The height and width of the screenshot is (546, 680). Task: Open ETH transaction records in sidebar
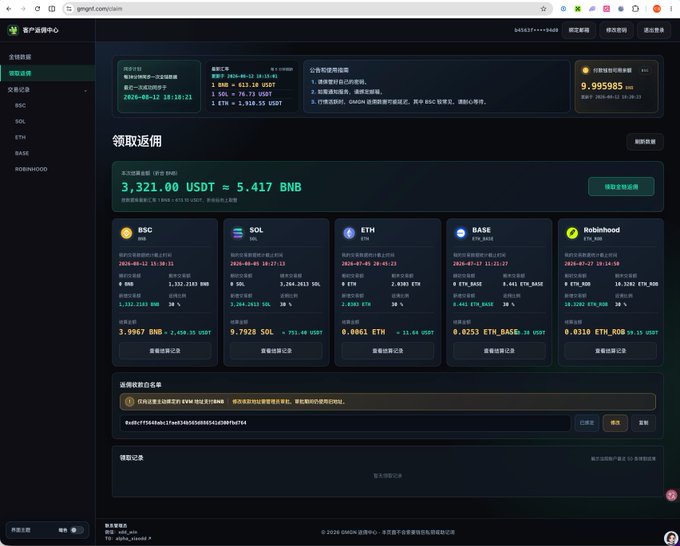pos(20,137)
